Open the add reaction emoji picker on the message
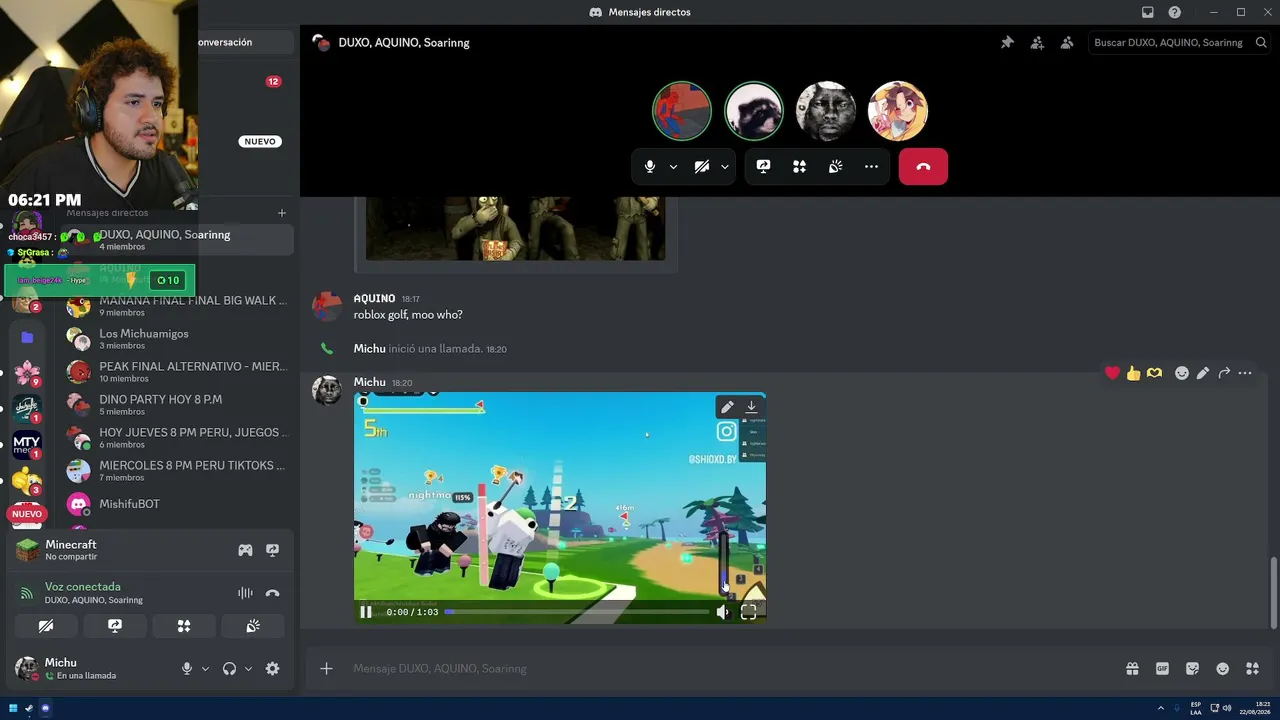1280x720 pixels. point(1182,373)
